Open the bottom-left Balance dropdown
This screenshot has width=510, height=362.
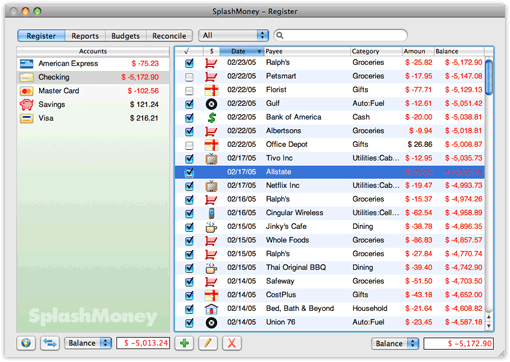click(x=88, y=343)
